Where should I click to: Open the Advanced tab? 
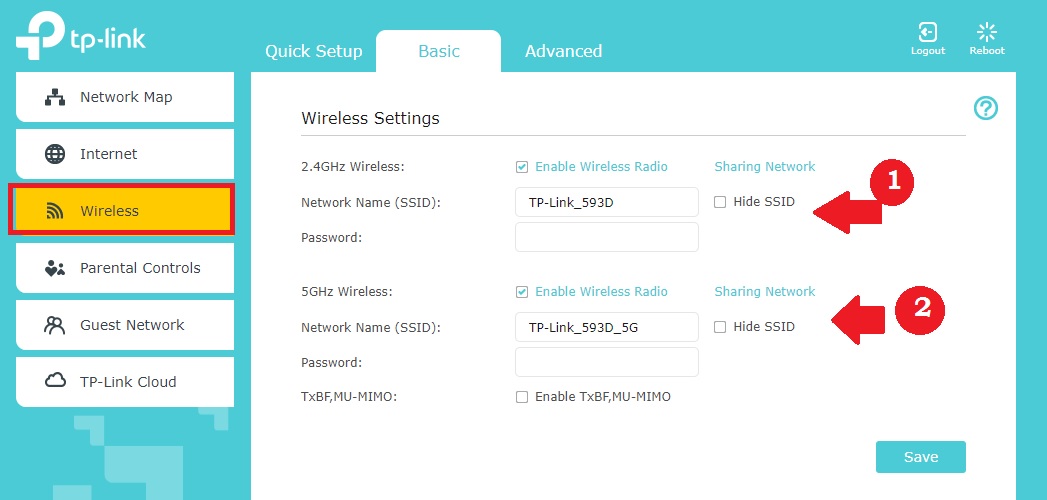click(x=564, y=51)
